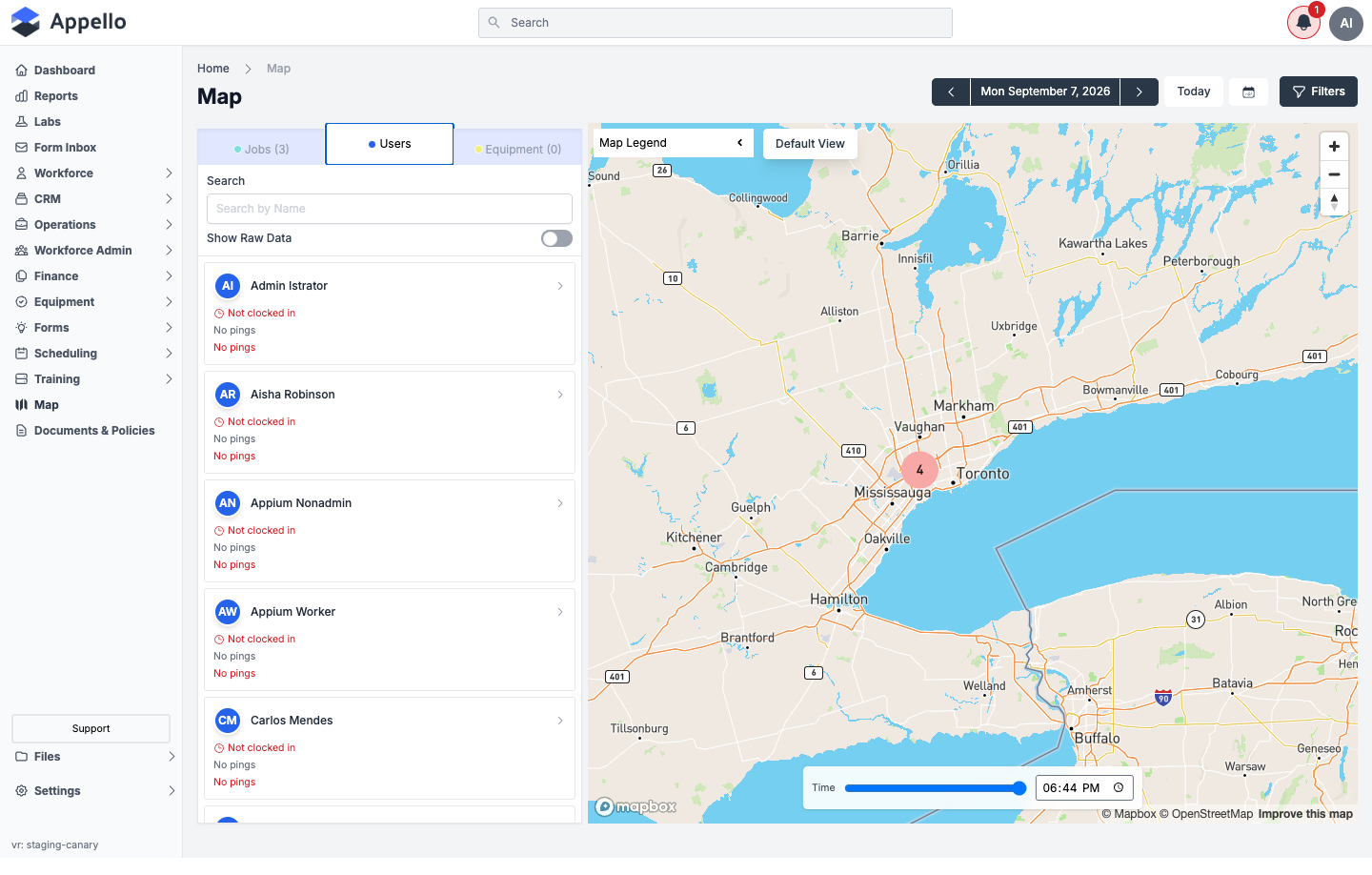Collapse the Map Legend panel

(740, 143)
